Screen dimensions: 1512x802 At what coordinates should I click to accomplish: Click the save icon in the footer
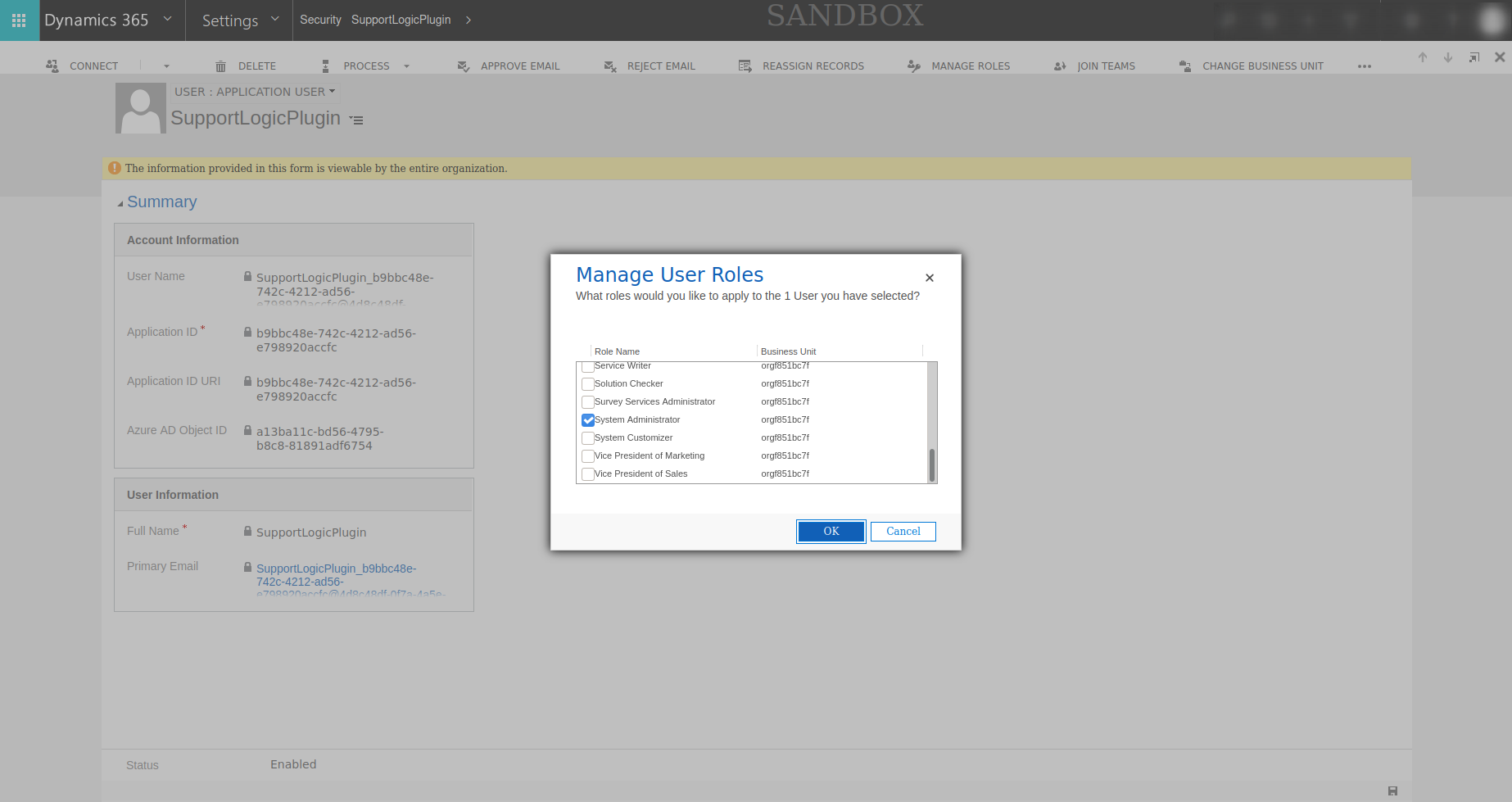(1392, 791)
